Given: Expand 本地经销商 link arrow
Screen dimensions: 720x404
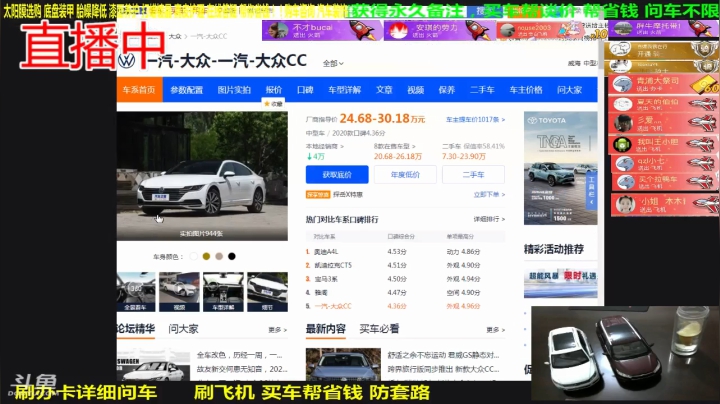Looking at the screenshot, I should pos(325,146).
